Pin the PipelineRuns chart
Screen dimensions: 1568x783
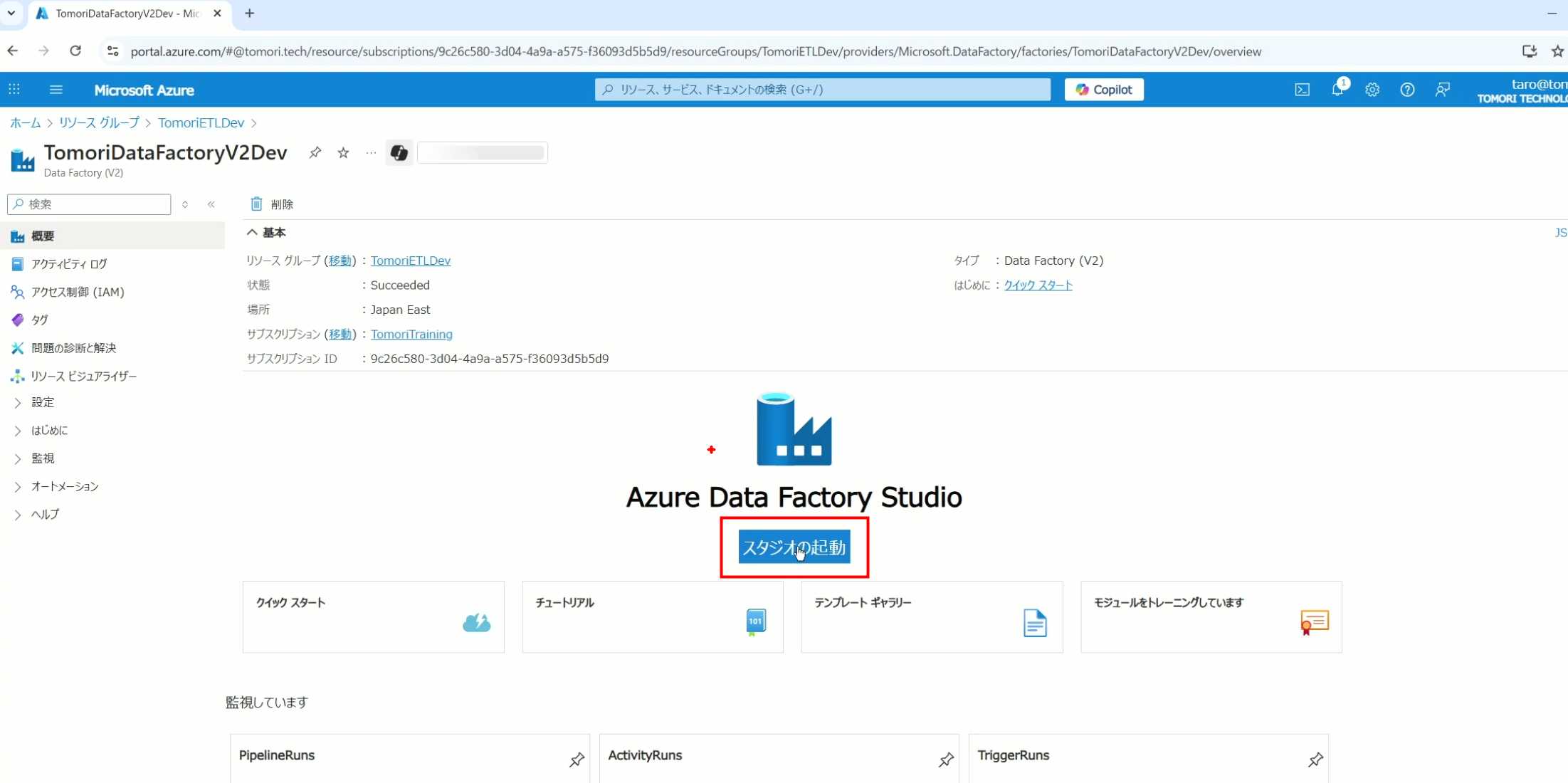577,760
